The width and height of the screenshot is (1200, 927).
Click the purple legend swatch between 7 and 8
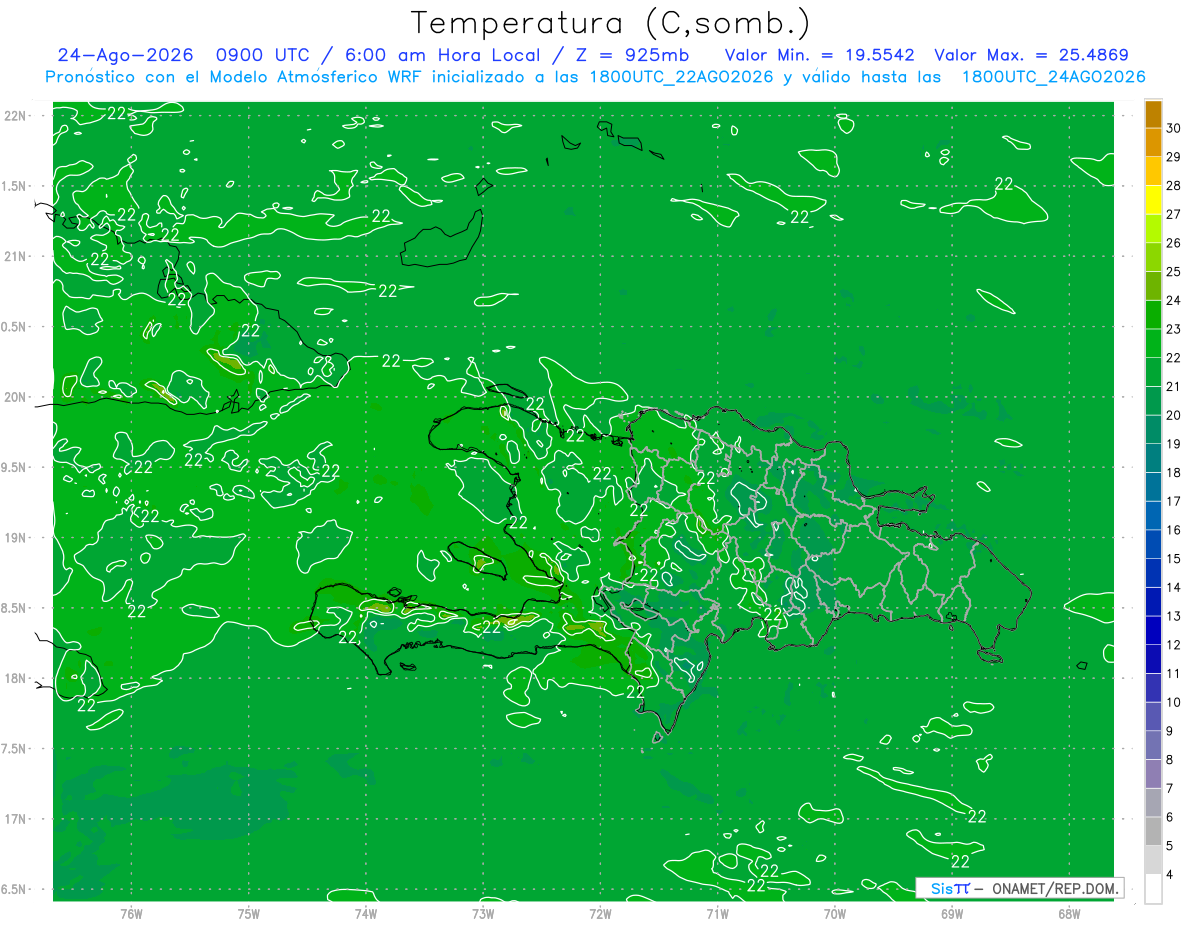coord(1153,773)
